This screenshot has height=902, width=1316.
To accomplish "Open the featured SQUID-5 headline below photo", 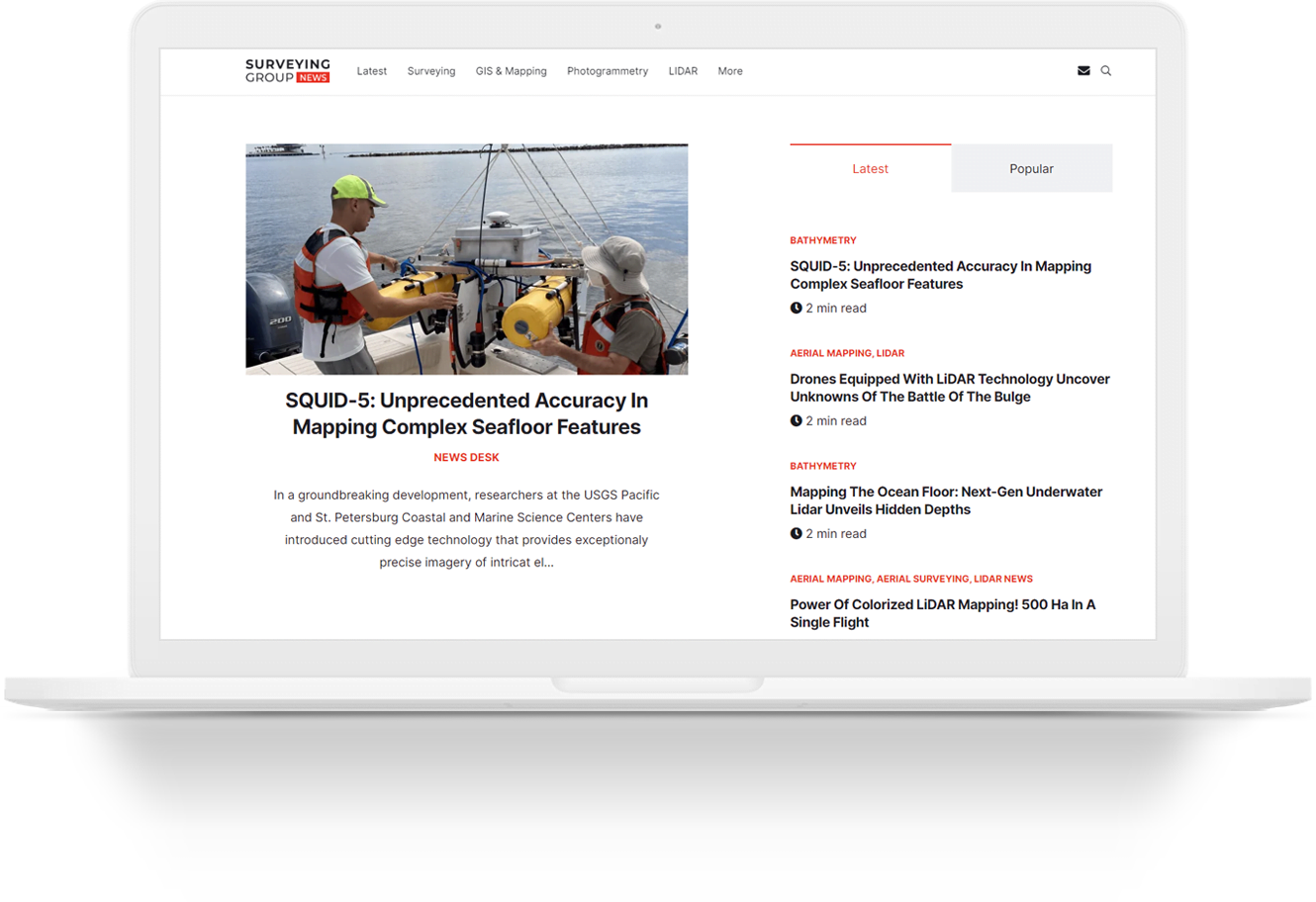I will point(466,413).
